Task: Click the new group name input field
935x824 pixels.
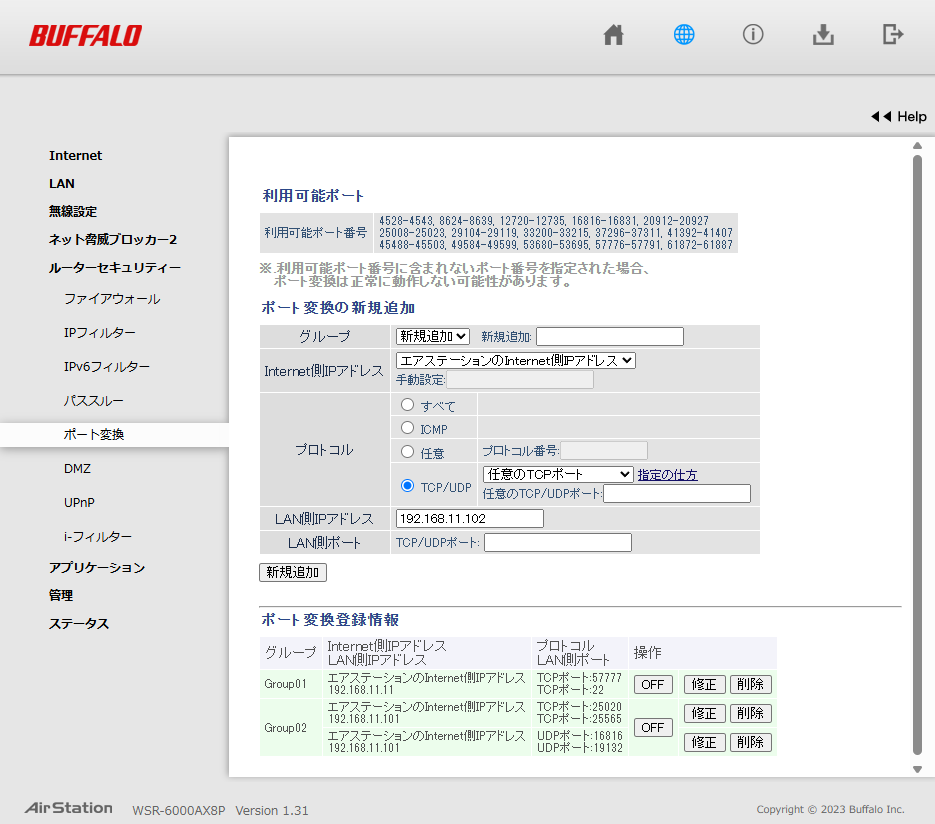Action: pos(610,336)
